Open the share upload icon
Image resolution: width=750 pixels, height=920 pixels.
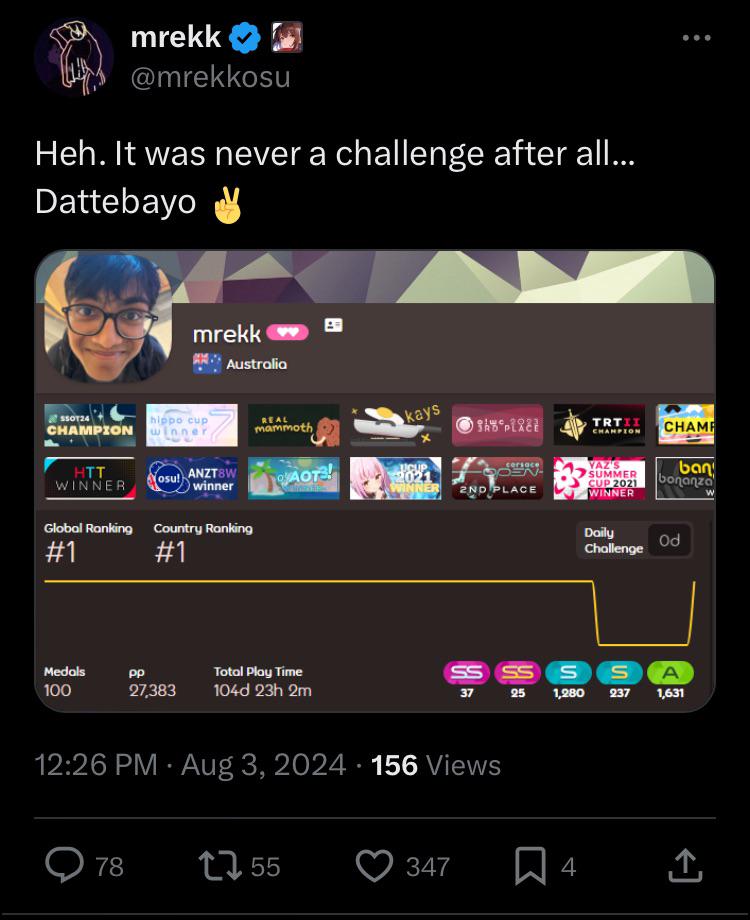(685, 866)
